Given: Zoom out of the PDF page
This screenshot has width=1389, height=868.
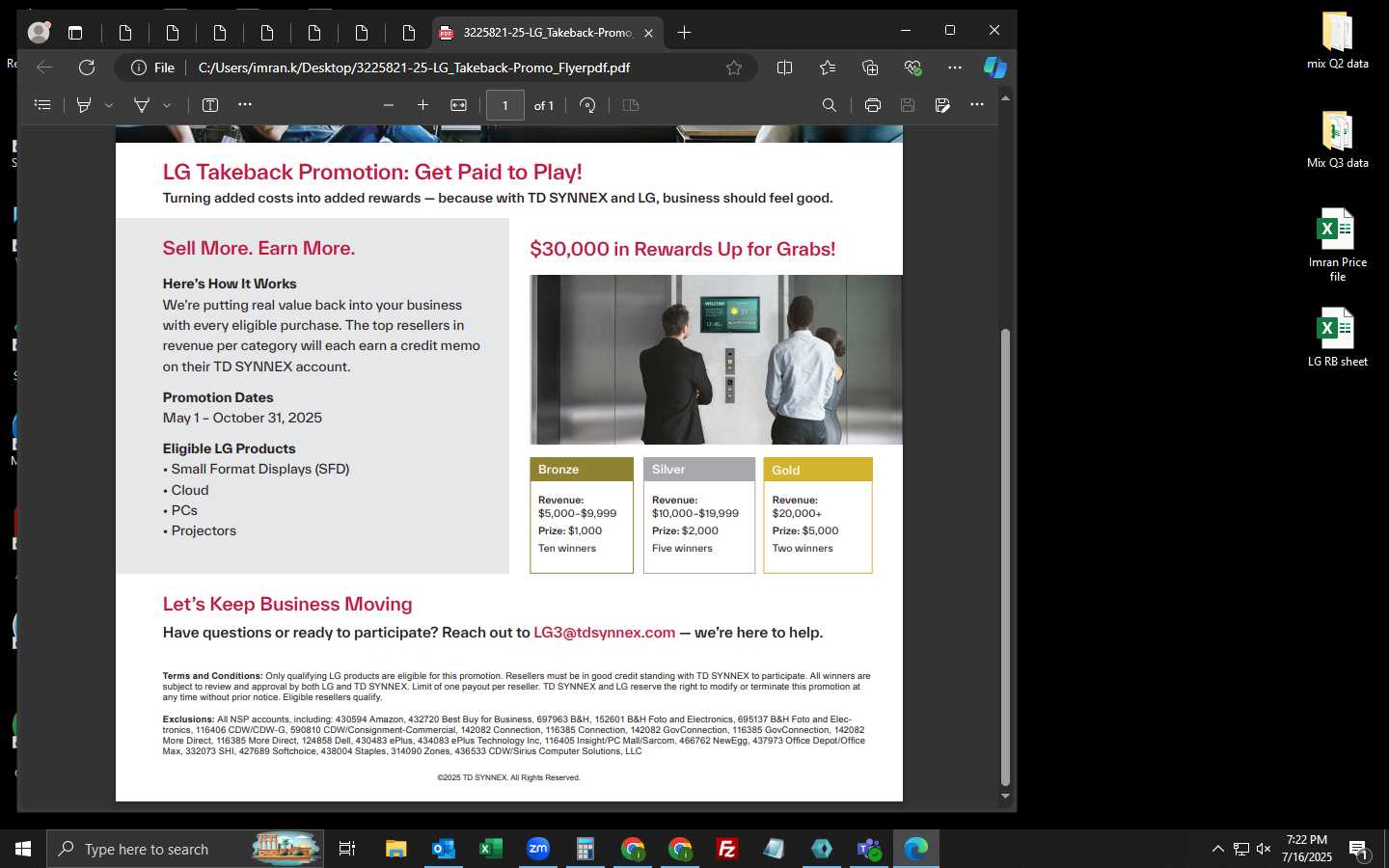Looking at the screenshot, I should [x=389, y=105].
